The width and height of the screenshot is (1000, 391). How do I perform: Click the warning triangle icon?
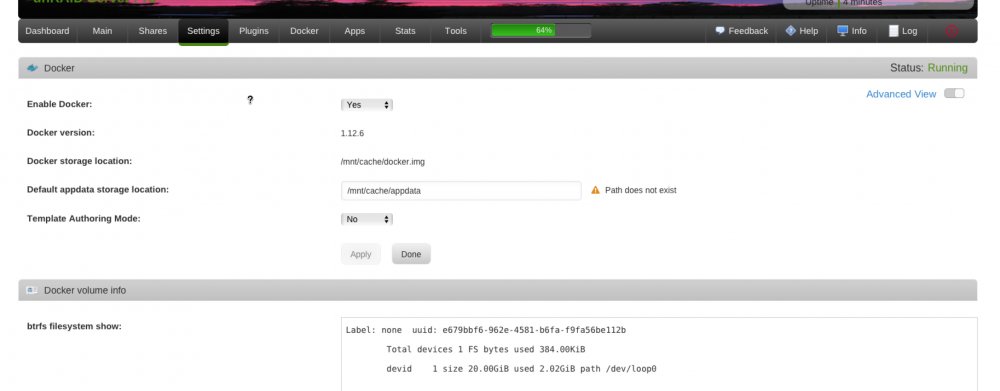coord(596,190)
